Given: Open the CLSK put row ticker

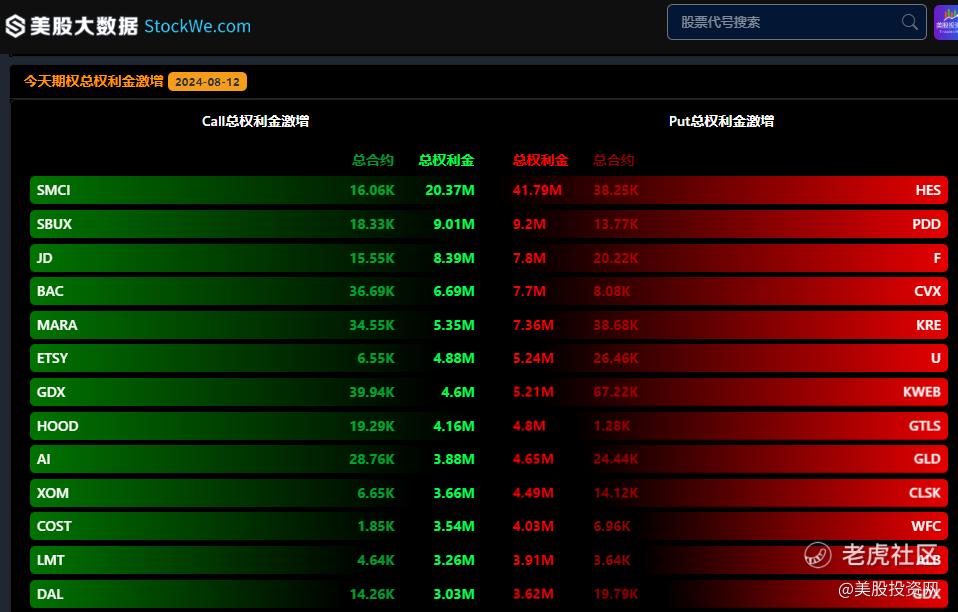Looking at the screenshot, I should tap(924, 493).
